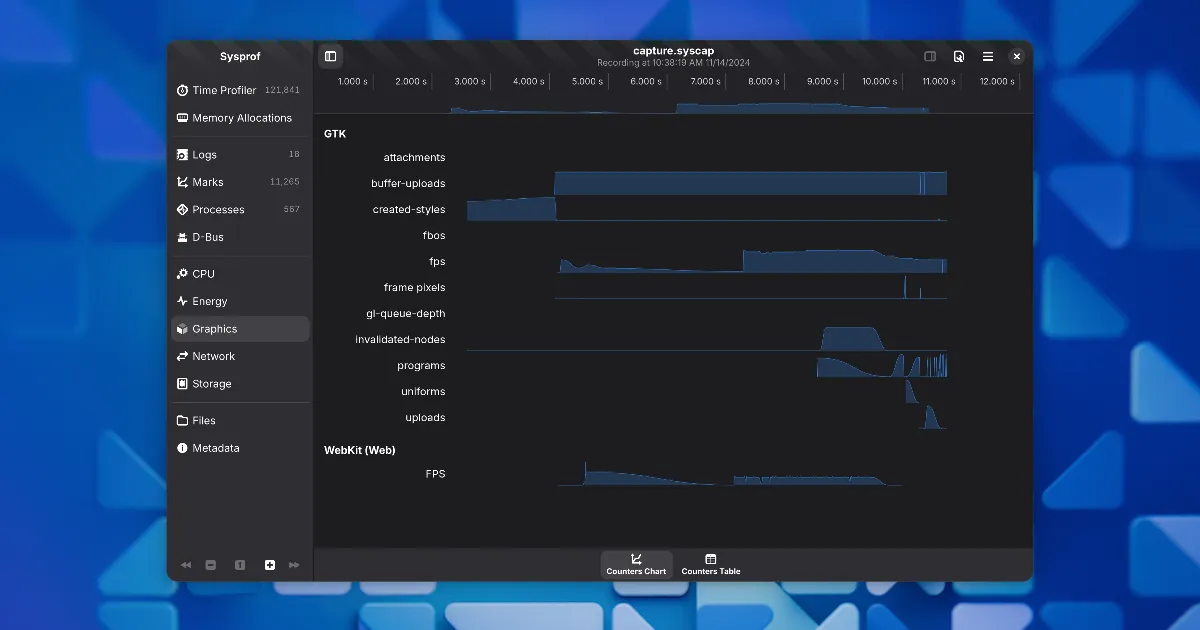Image resolution: width=1200 pixels, height=630 pixels.
Task: Switch to the Counters Table tab
Action: [711, 565]
